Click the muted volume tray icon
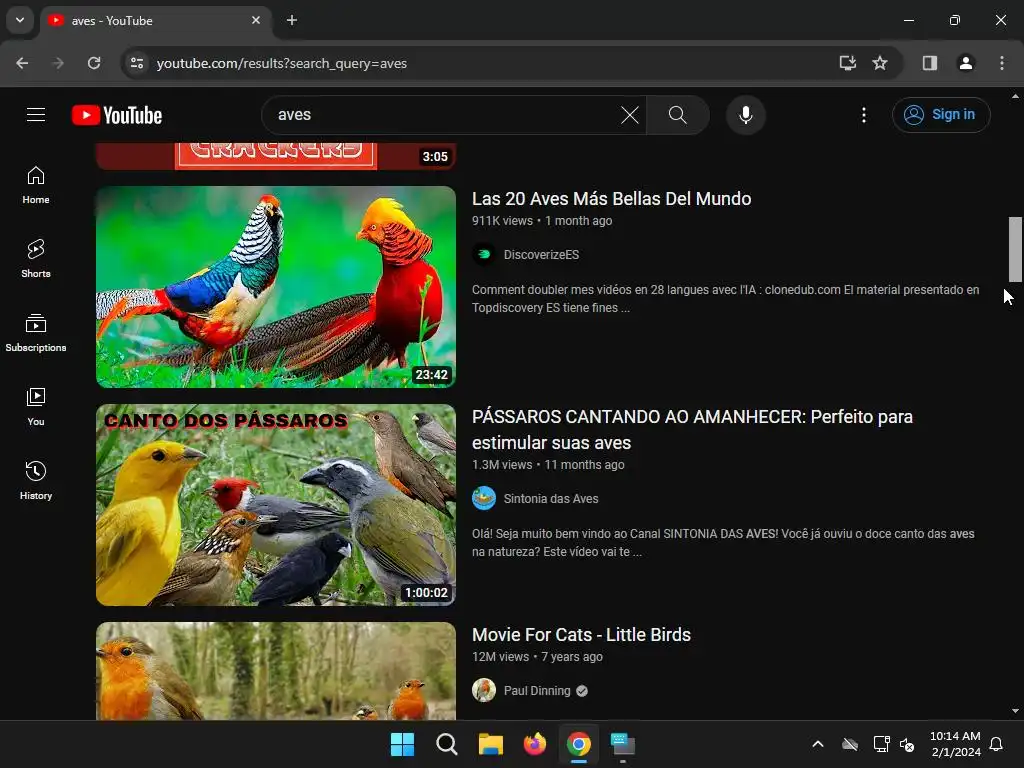 pyautogui.click(x=907, y=744)
